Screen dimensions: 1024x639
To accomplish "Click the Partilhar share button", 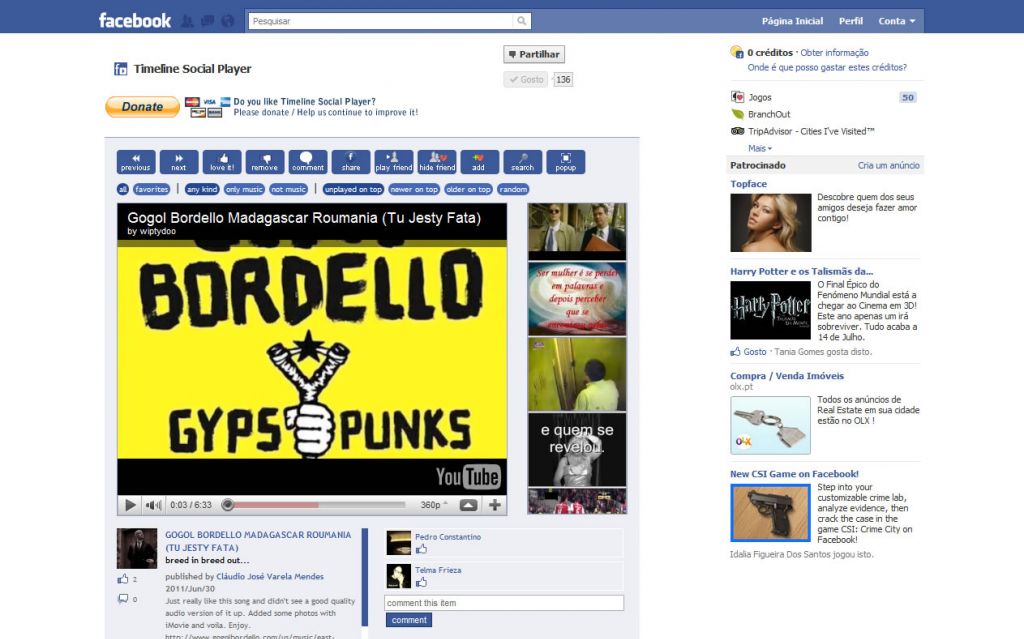I will (534, 54).
